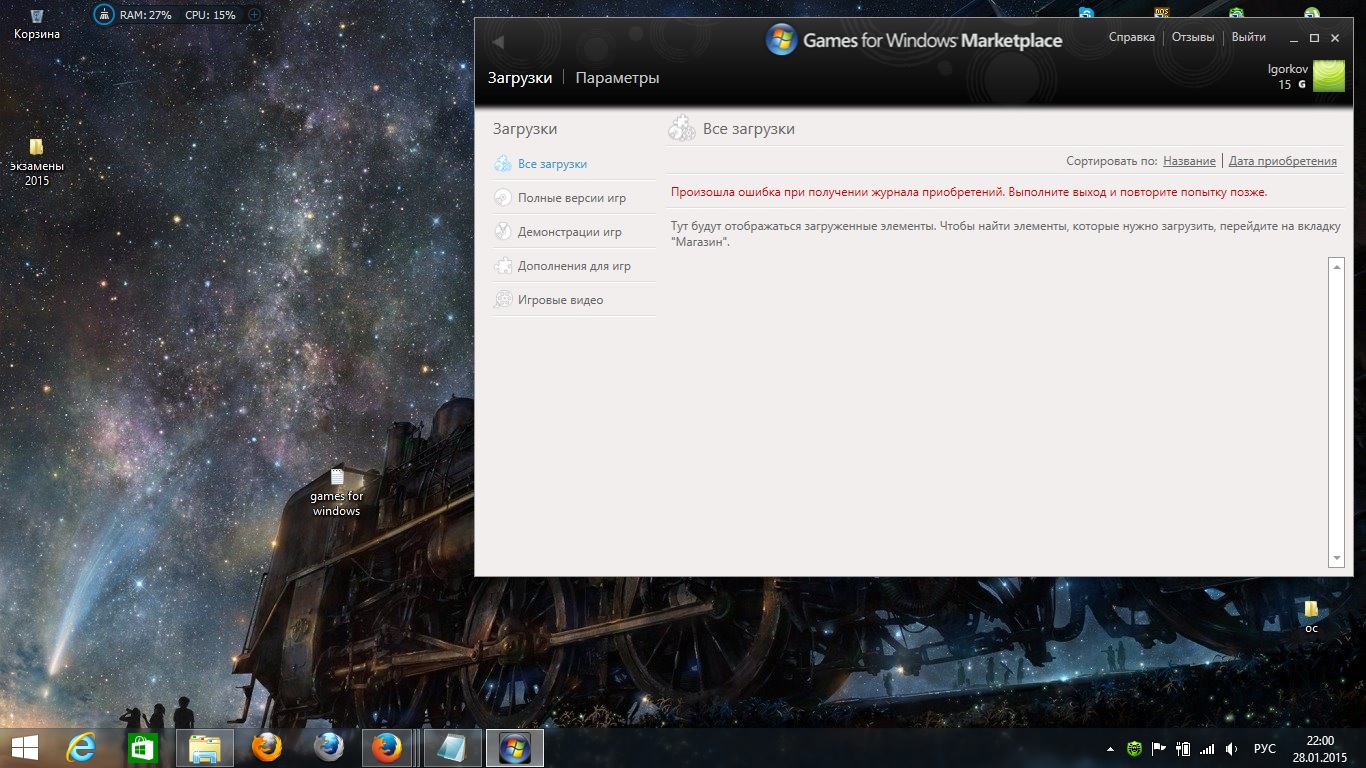1366x768 pixels.
Task: Click the Games for Windows taskbar icon
Action: pyautogui.click(x=515, y=748)
